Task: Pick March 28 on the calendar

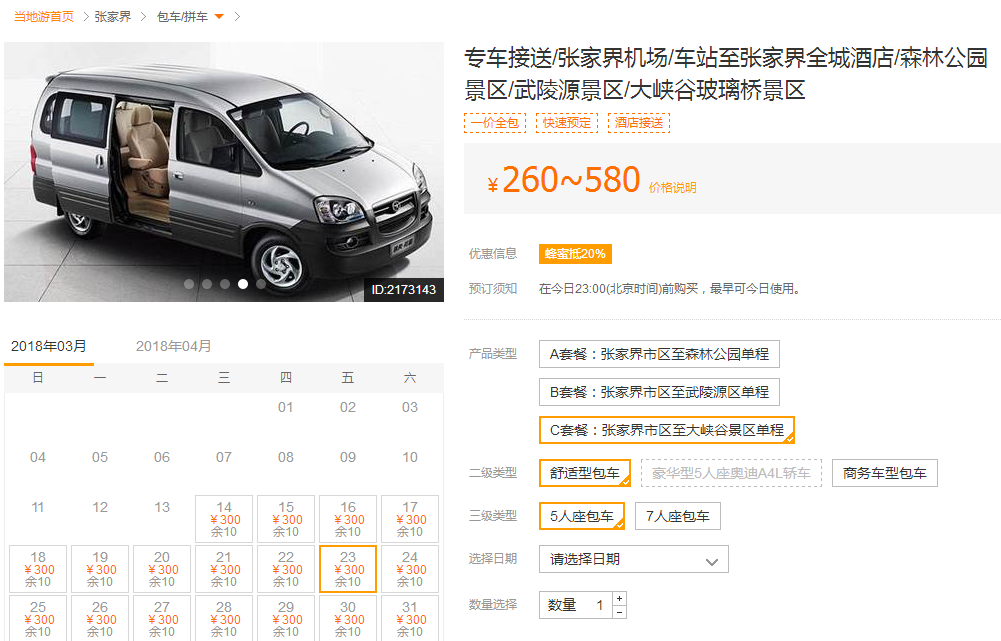Action: coord(223,618)
